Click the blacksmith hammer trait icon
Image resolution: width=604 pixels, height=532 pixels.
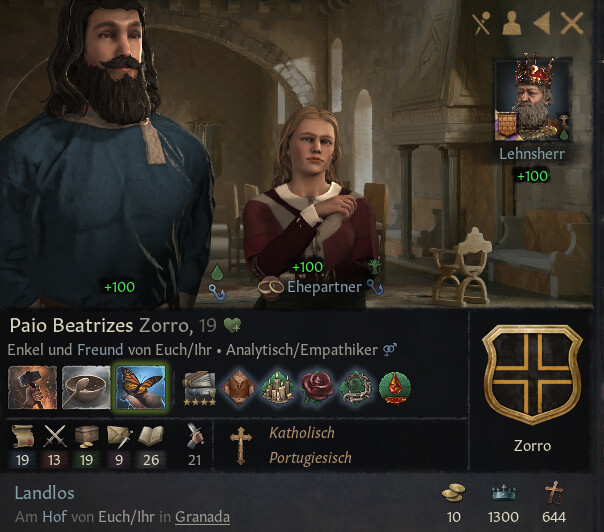[x=32, y=388]
